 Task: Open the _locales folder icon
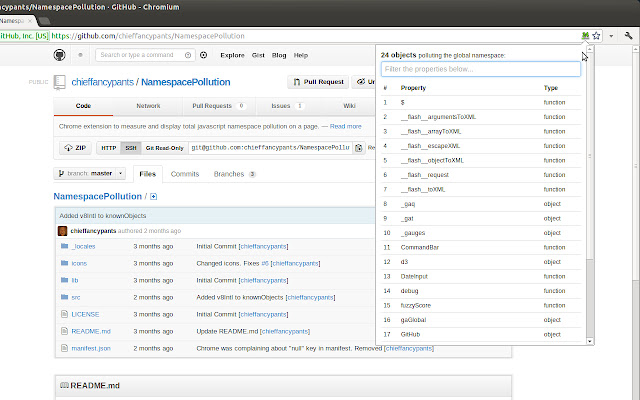[64, 246]
